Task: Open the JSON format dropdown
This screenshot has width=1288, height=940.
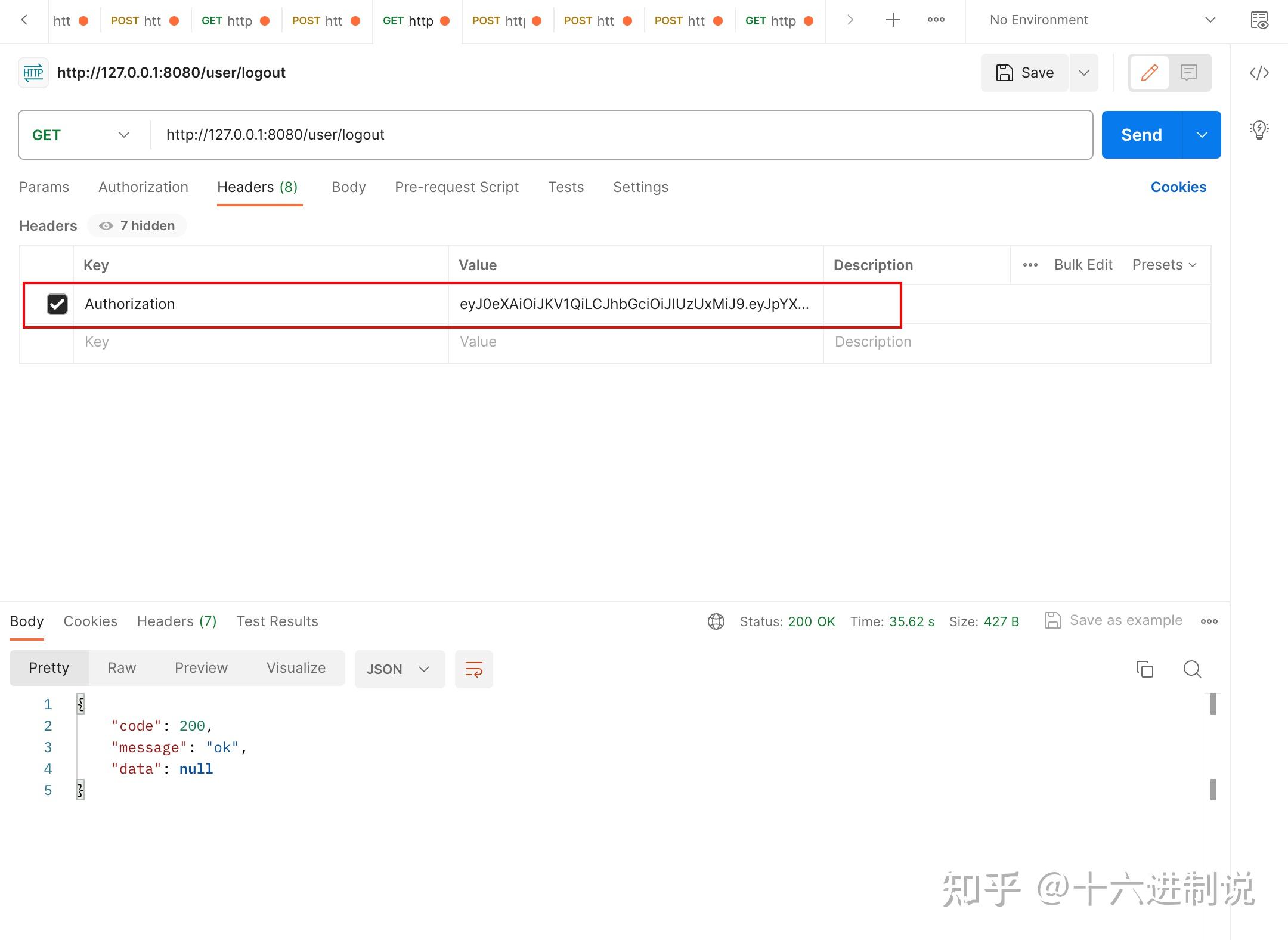Action: pos(399,669)
